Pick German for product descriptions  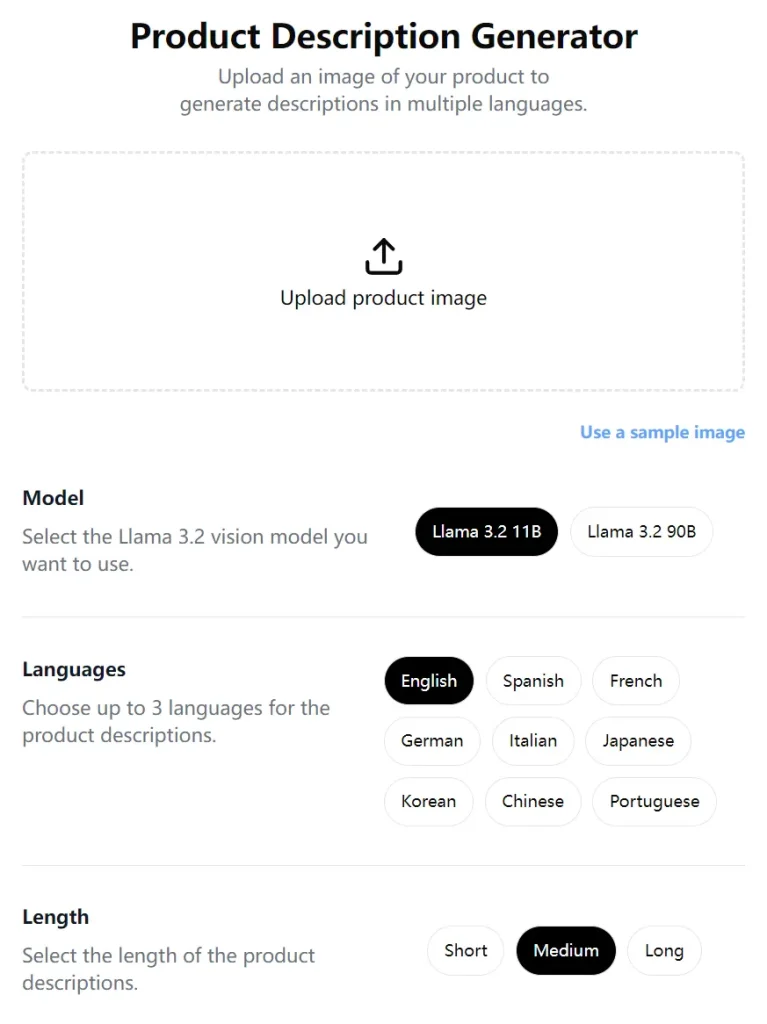(432, 741)
